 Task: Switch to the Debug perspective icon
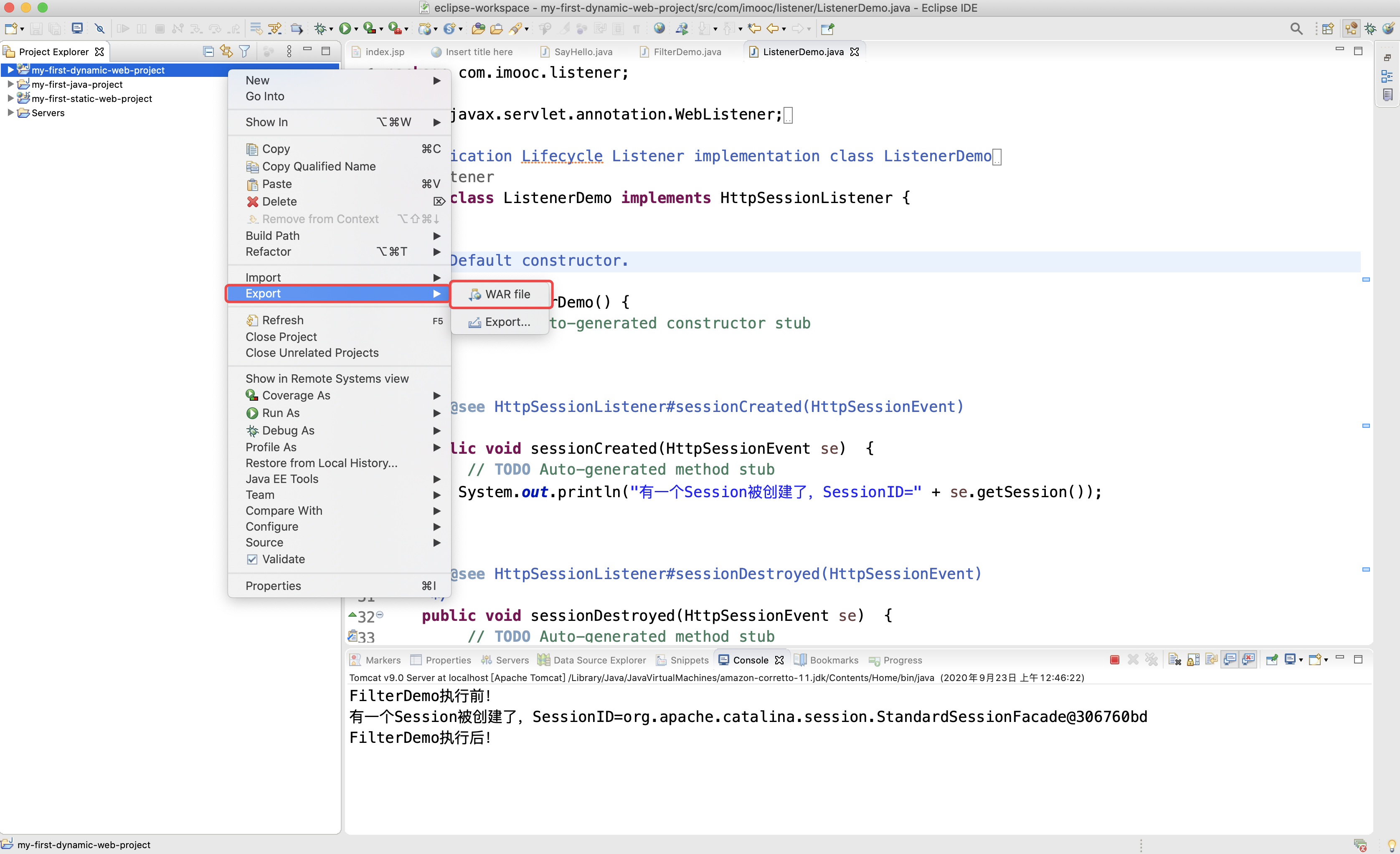pos(1370,28)
